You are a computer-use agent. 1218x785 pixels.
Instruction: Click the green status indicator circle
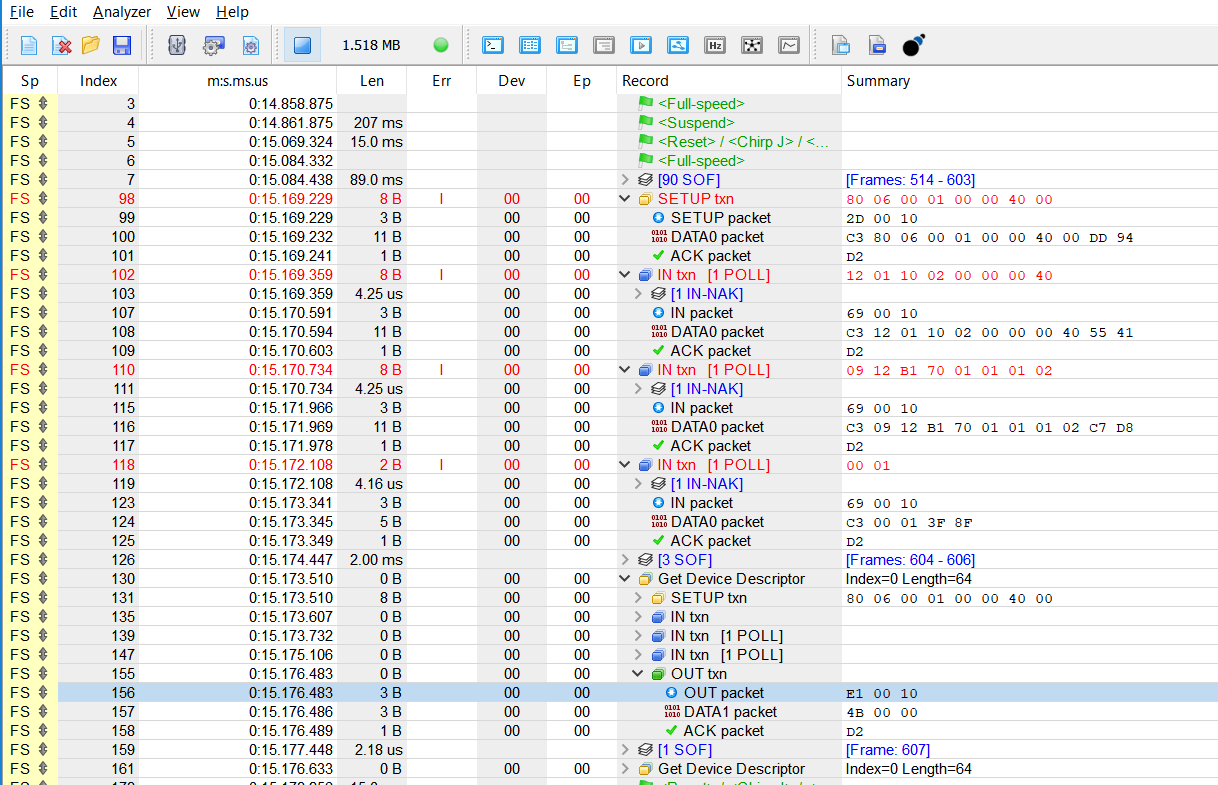coord(441,45)
